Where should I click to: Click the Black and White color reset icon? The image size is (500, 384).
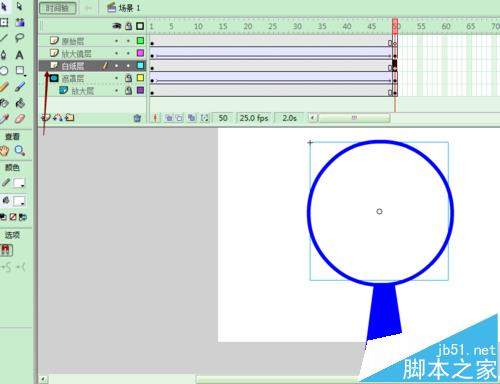pos(3,217)
